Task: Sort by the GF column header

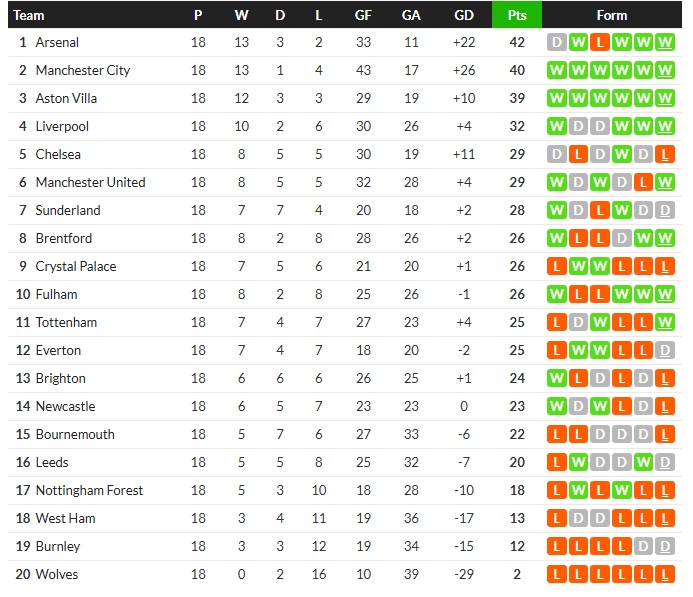Action: 363,15
